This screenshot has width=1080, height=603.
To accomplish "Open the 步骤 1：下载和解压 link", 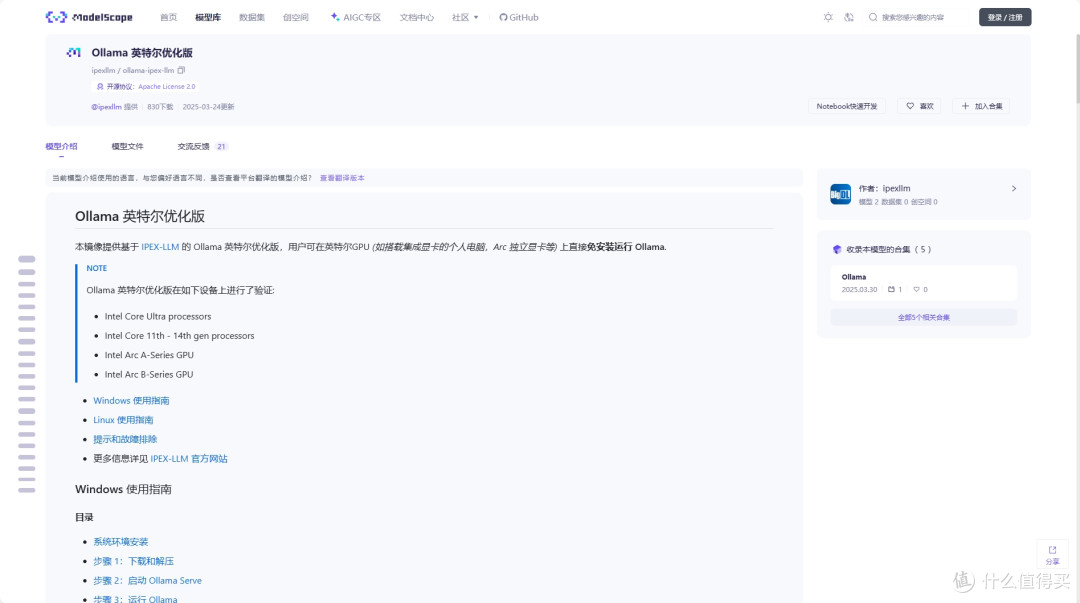I will [134, 561].
